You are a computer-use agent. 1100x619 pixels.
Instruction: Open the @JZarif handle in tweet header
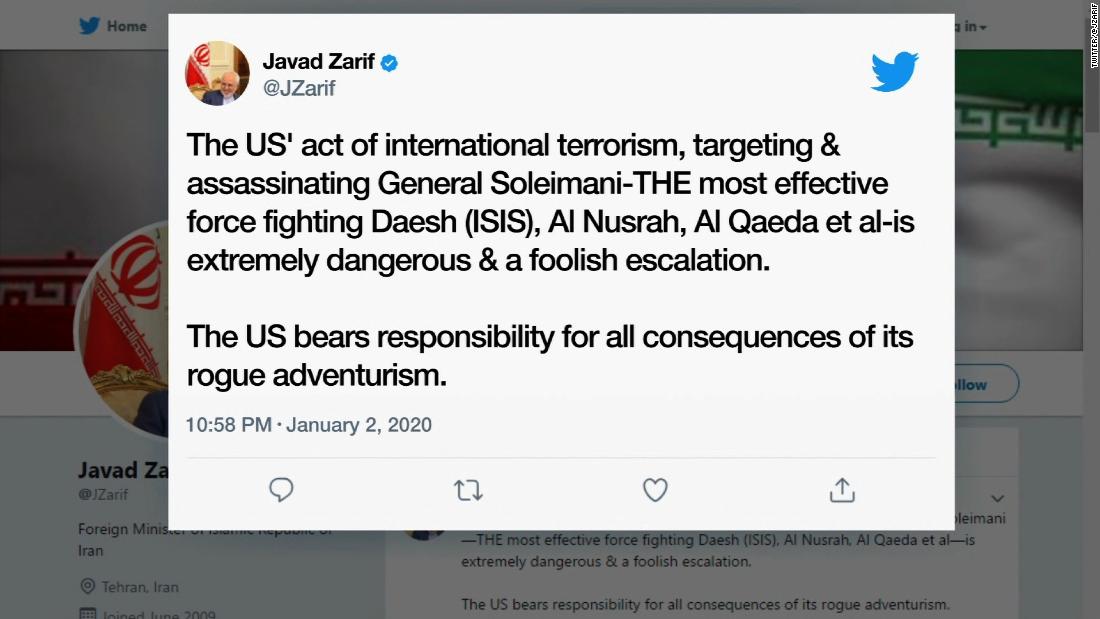coord(299,89)
